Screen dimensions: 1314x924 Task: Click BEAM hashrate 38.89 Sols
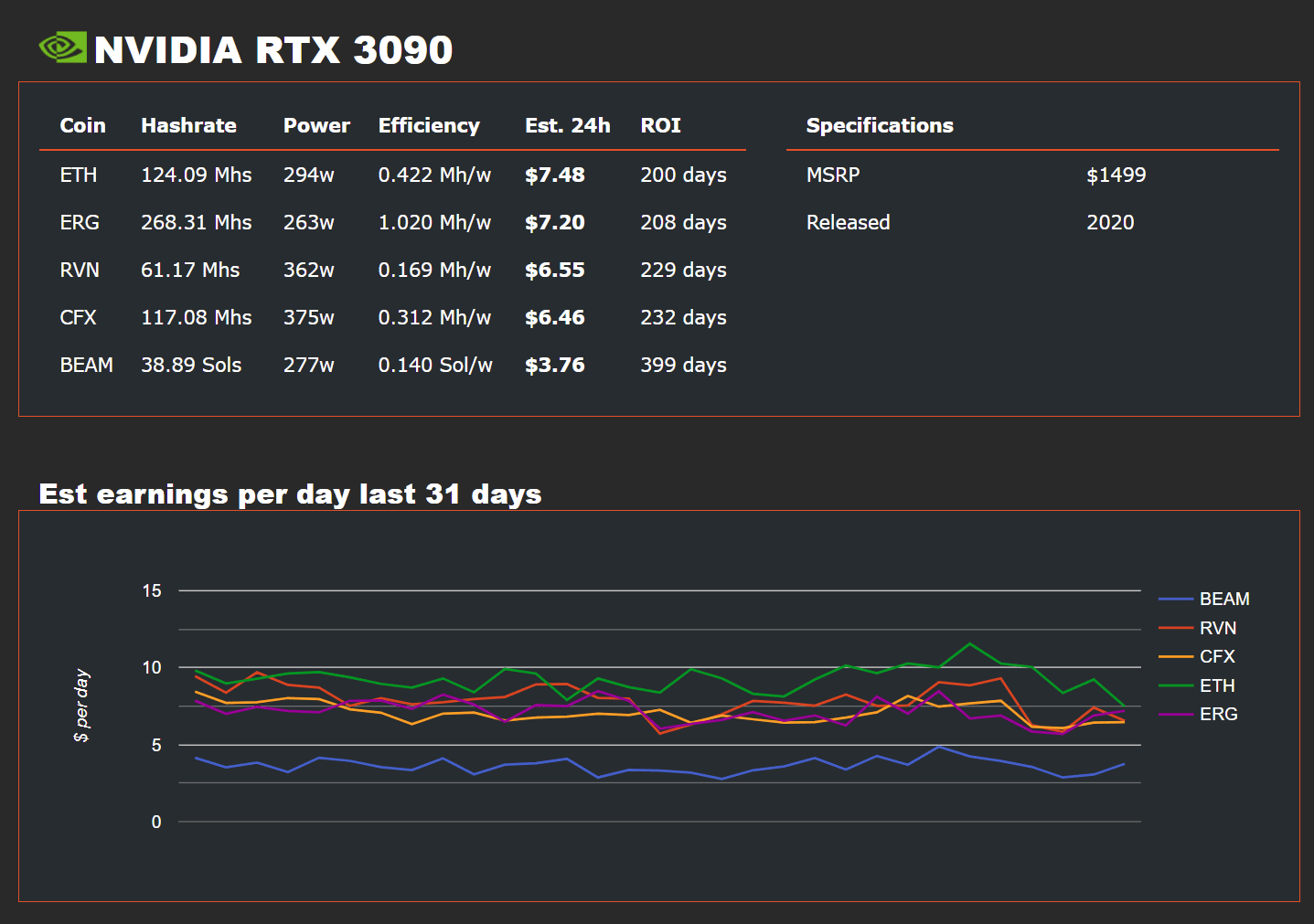[191, 365]
